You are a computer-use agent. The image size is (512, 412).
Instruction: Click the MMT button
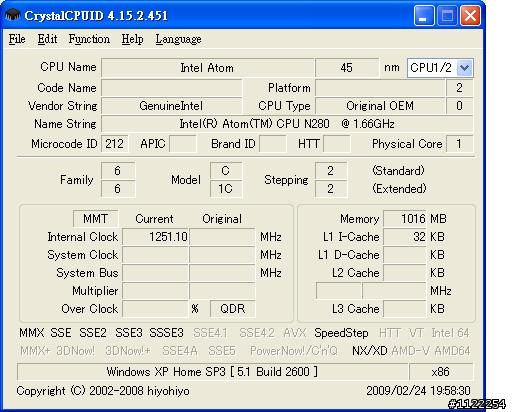(x=95, y=219)
